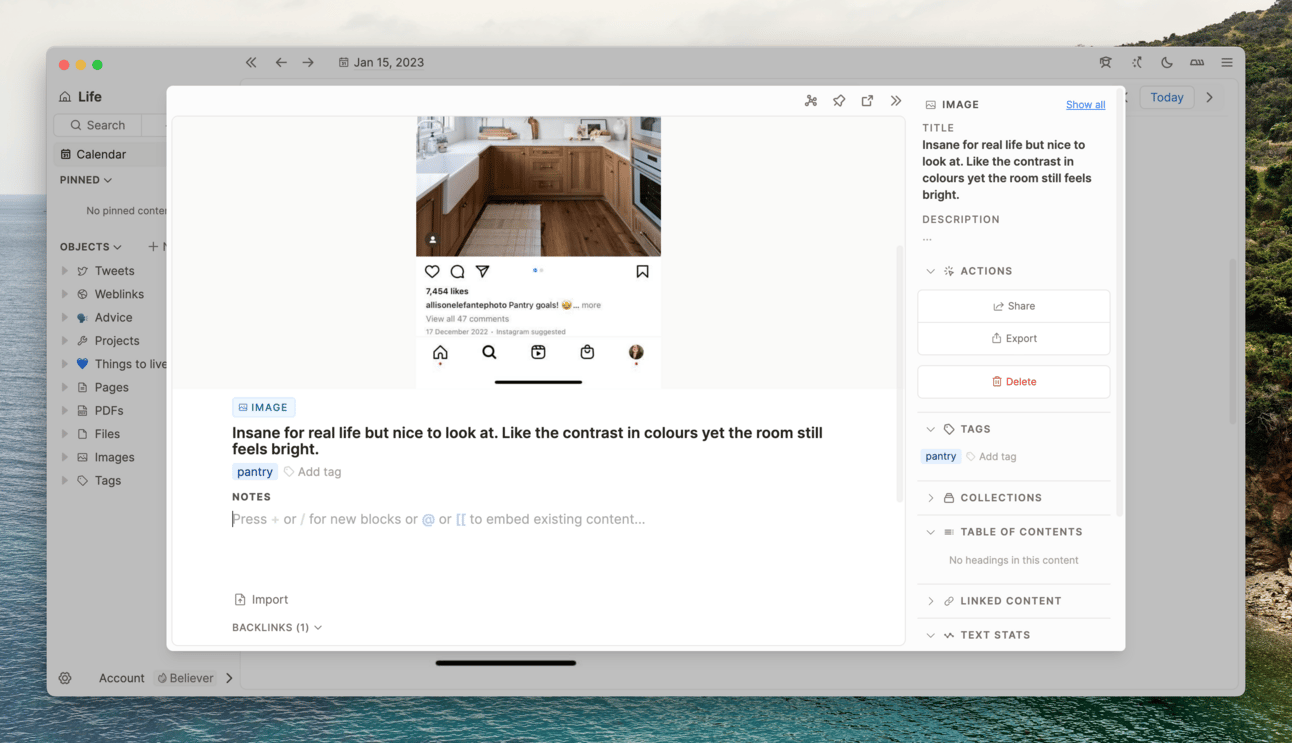Open settings with the gear icon

click(x=65, y=678)
